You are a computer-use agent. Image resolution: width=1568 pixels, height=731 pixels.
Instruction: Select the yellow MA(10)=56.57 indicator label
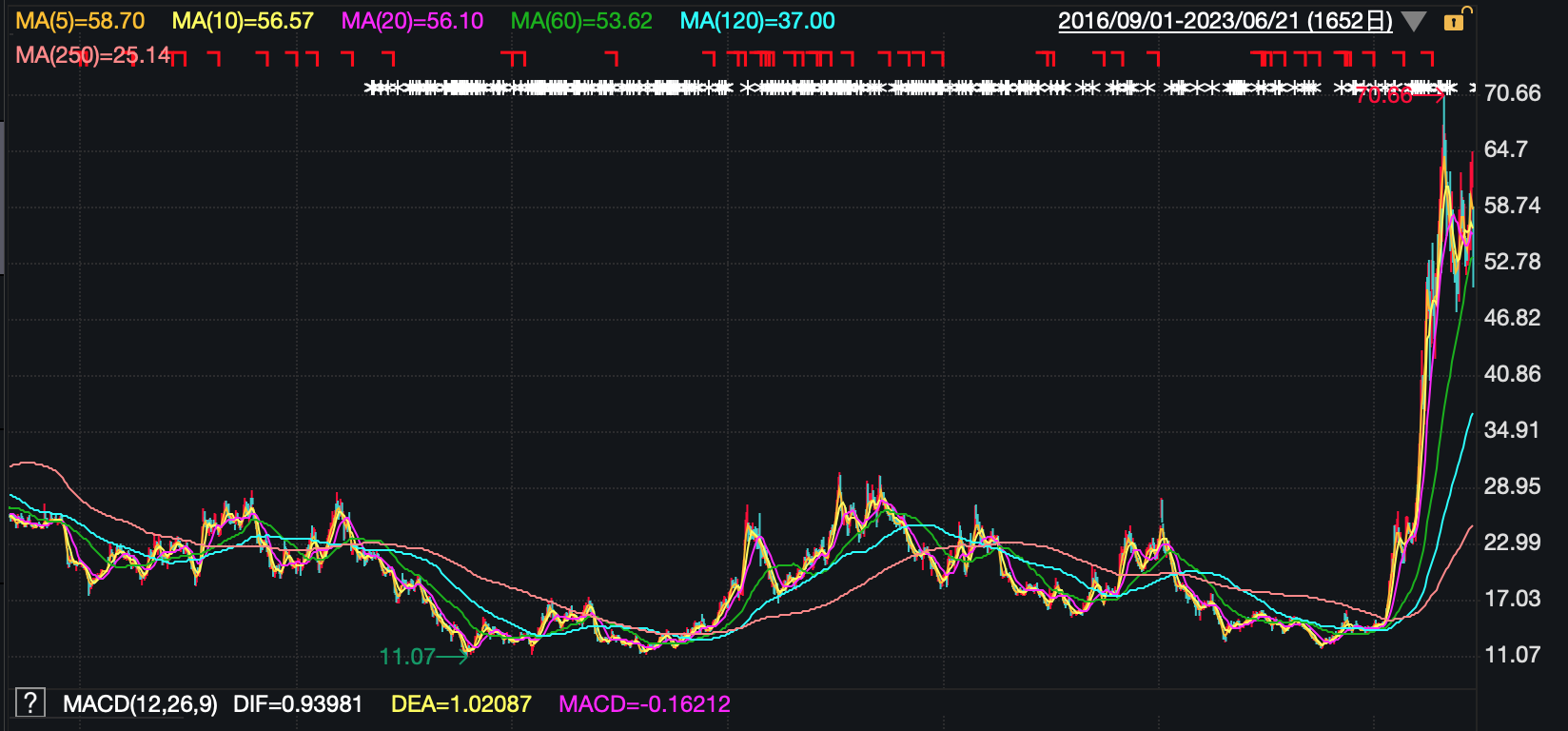tap(243, 21)
